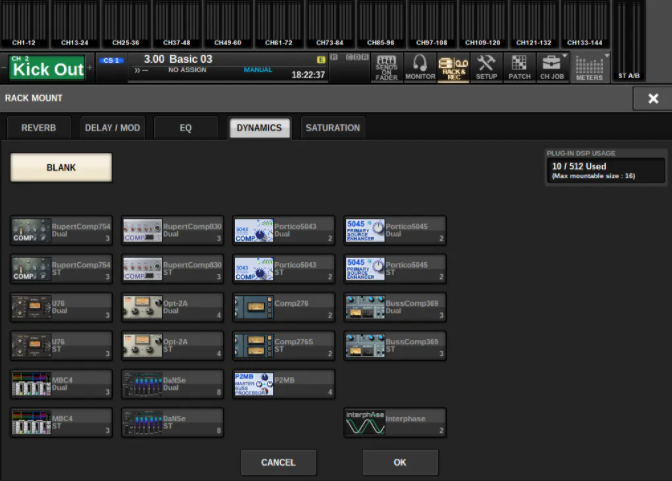Click the CH61-72 meter bank
The width and height of the screenshot is (672, 481).
point(279,24)
